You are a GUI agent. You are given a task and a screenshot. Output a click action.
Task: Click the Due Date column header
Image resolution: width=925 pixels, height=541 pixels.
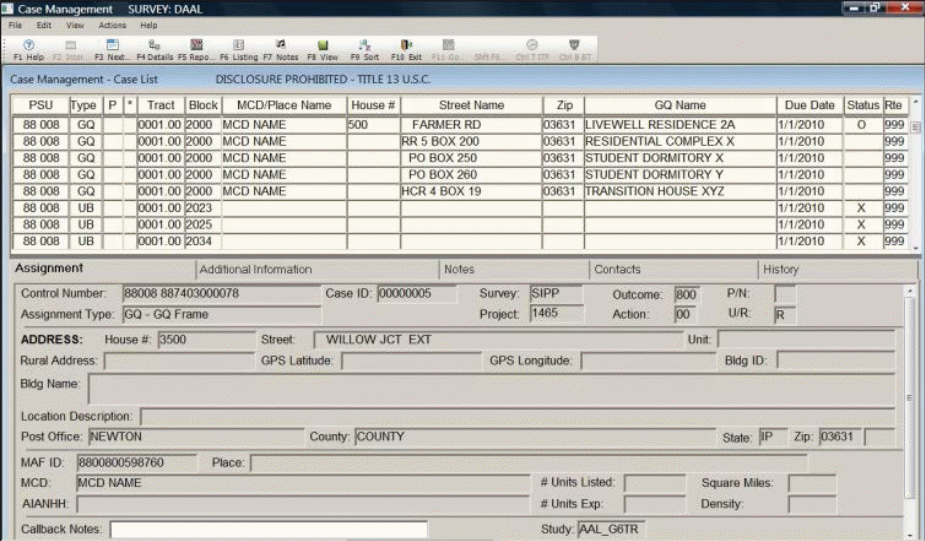pyautogui.click(x=809, y=105)
